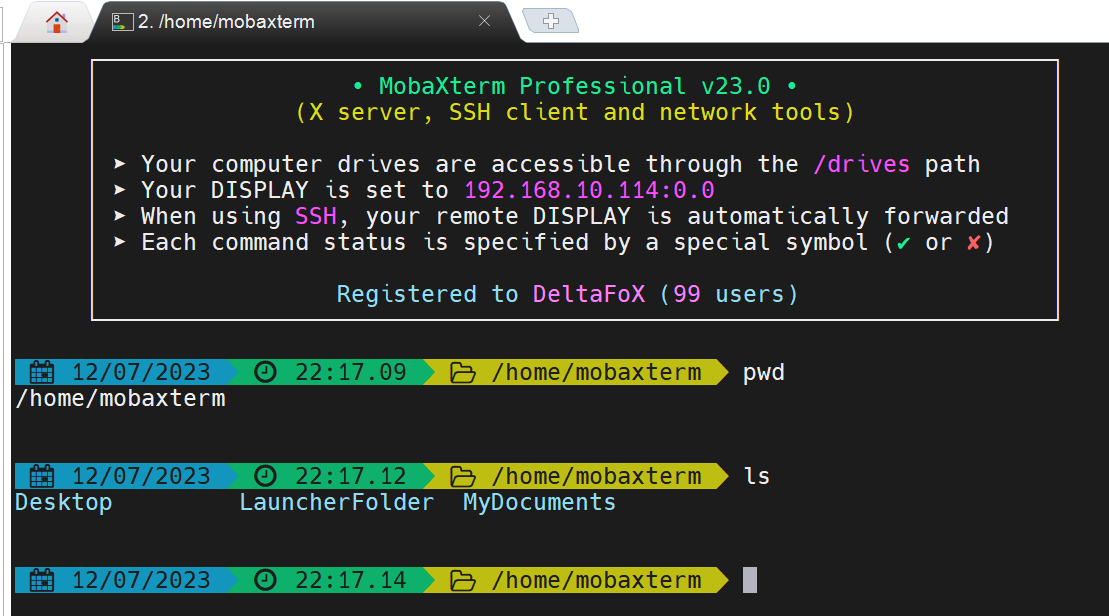Click the folder icon in the pwd prompt line
The image size is (1109, 616).
[462, 373]
